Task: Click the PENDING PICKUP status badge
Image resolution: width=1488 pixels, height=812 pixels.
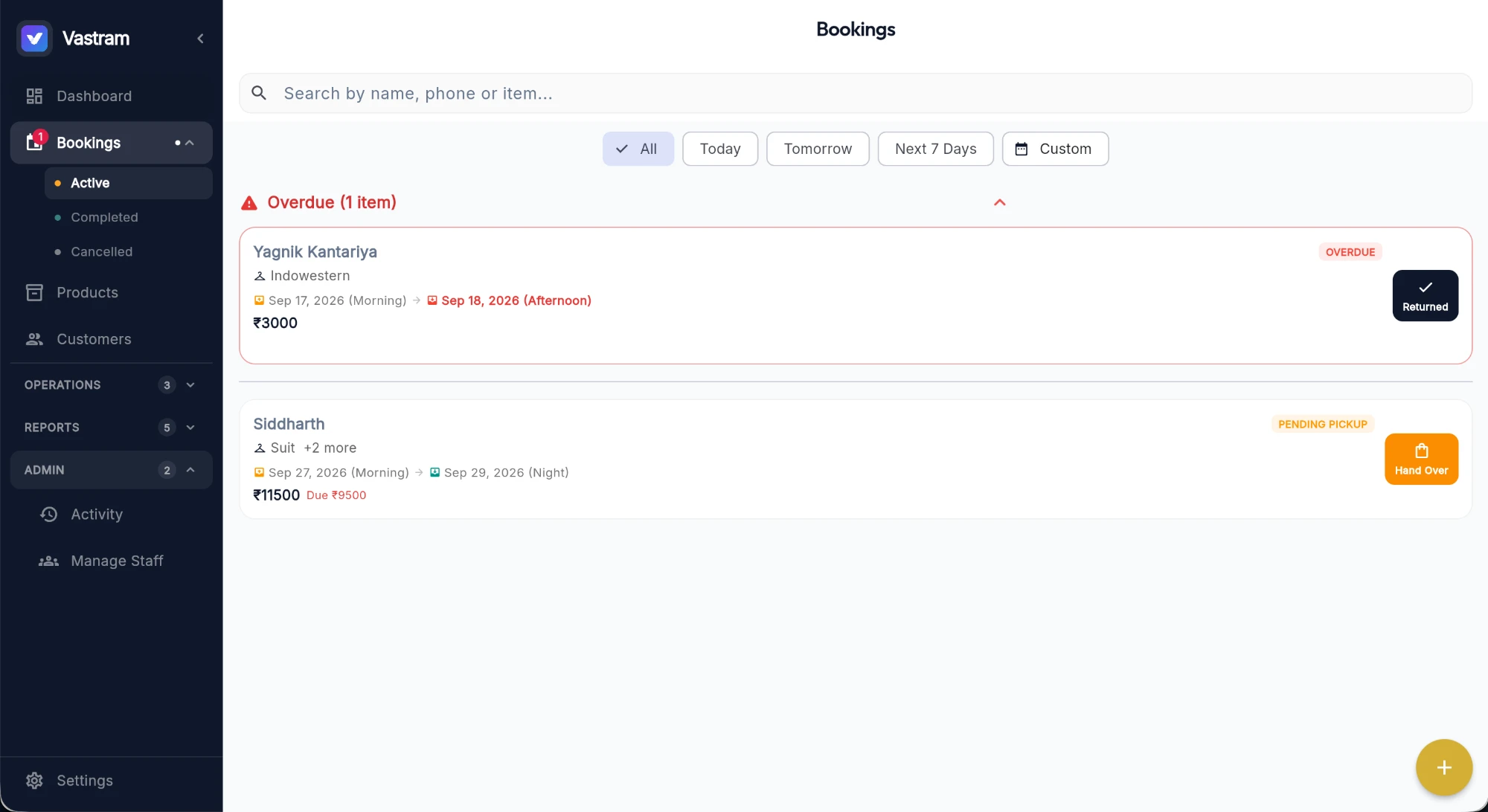Action: coord(1322,425)
